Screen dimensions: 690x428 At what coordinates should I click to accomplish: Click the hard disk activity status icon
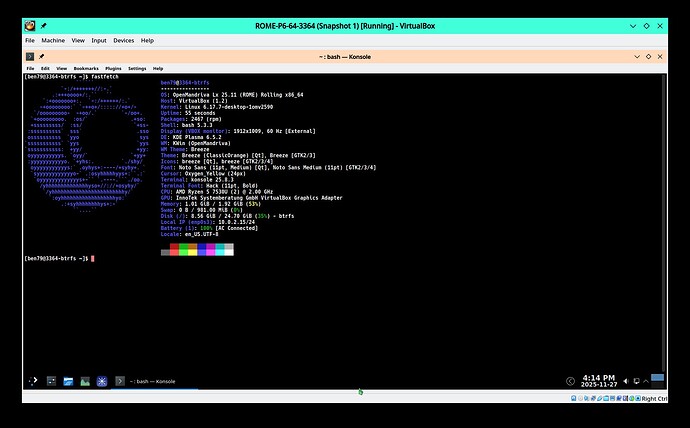[x=574, y=398]
